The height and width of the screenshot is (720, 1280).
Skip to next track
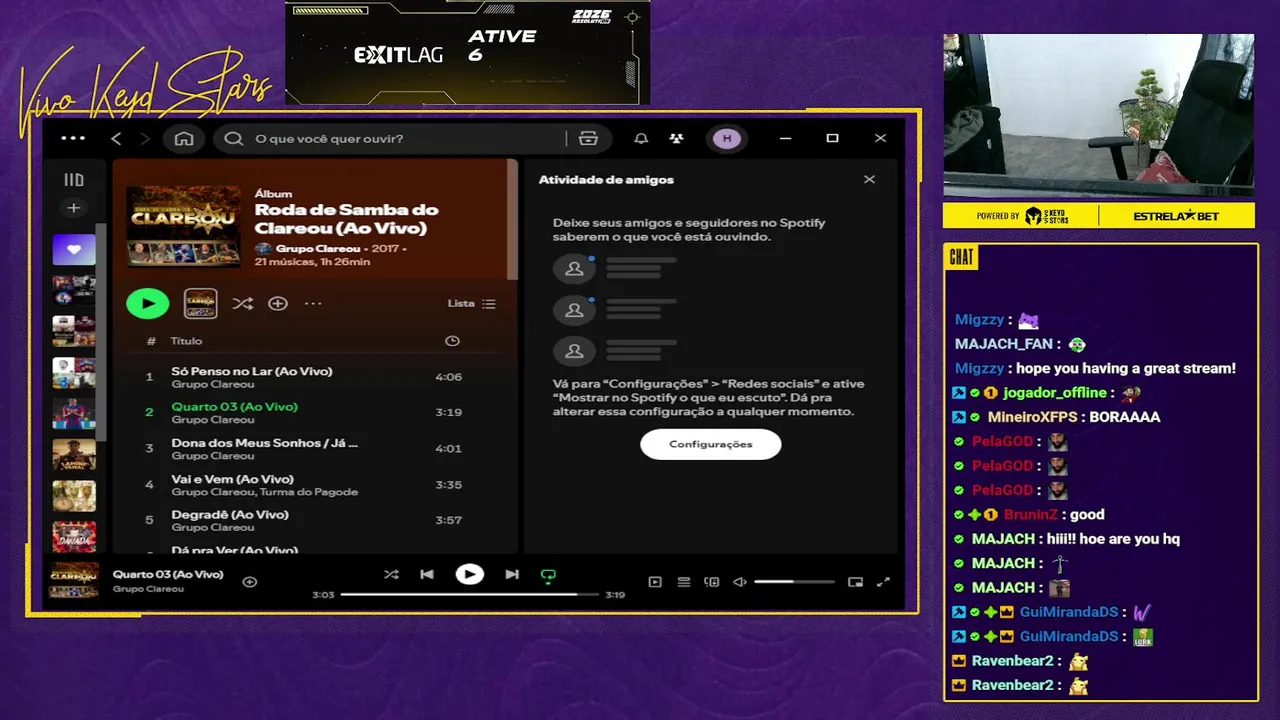pos(512,575)
